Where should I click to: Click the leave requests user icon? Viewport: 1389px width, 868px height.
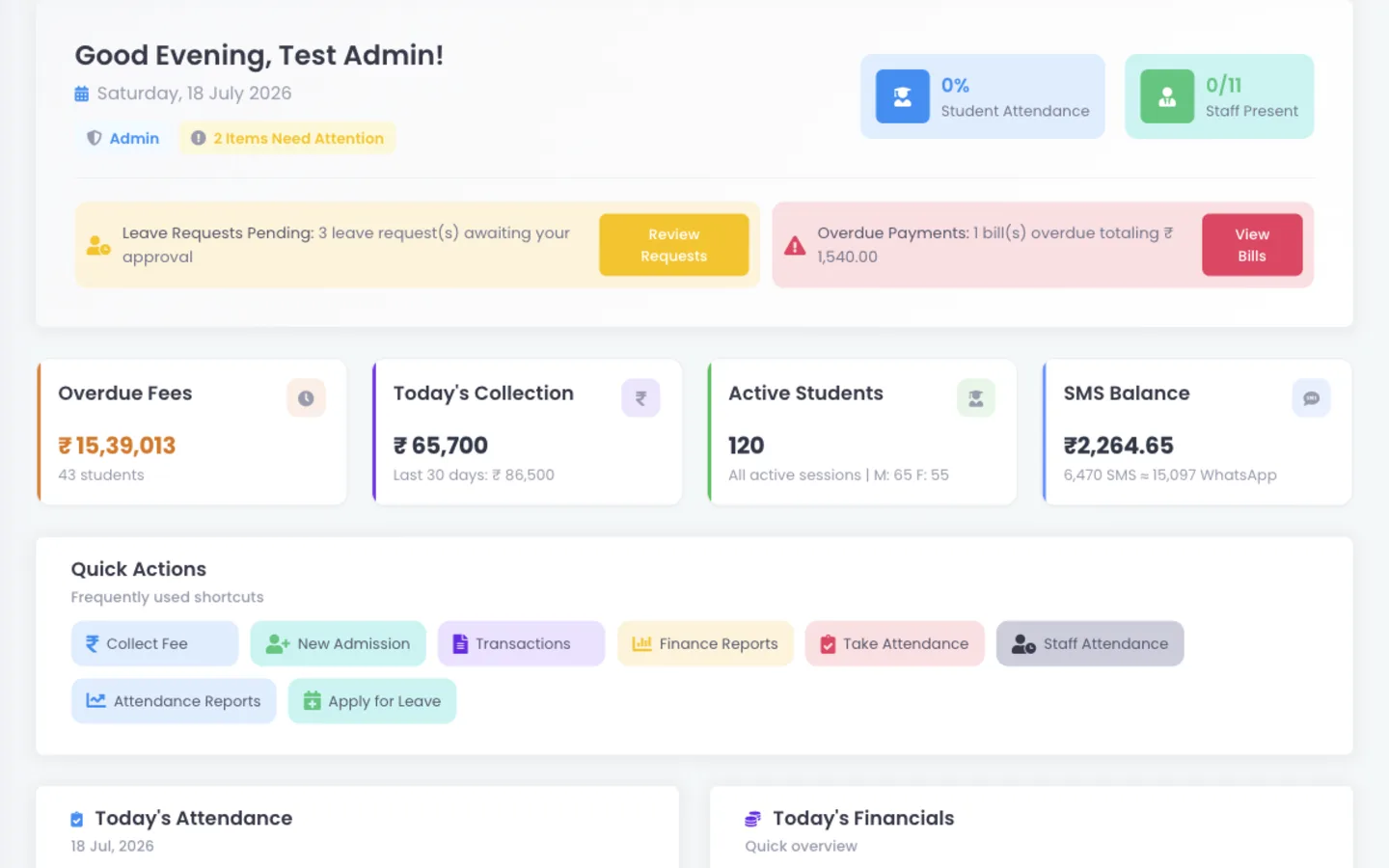(x=98, y=245)
